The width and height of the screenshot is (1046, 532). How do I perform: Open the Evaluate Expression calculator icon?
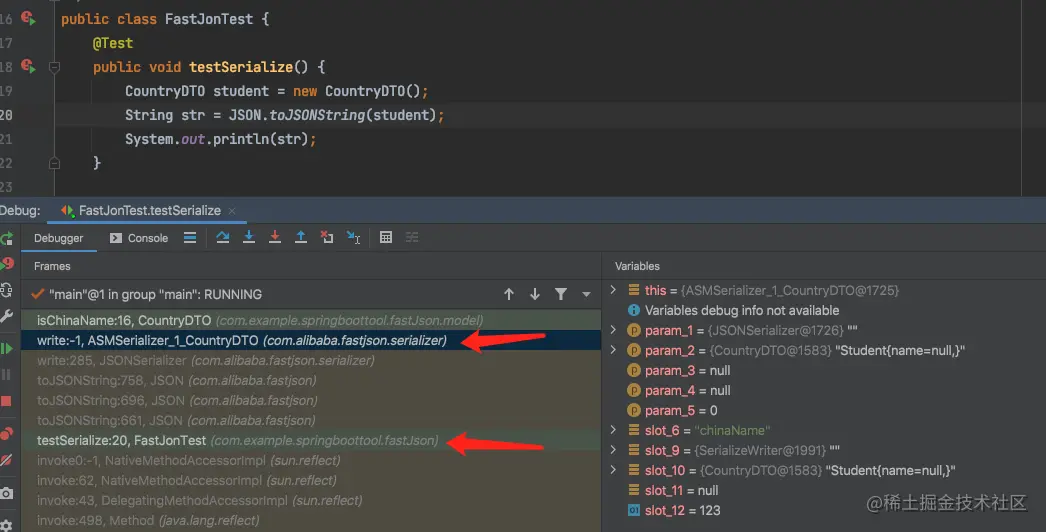[x=386, y=238]
